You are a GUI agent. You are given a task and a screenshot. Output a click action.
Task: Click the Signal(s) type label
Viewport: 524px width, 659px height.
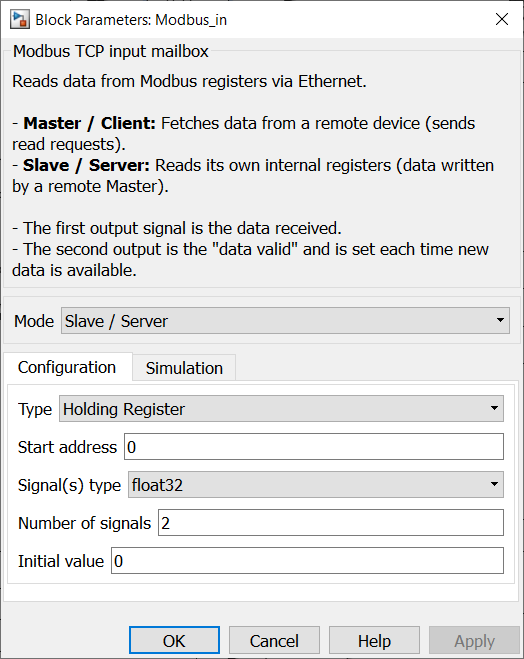pyautogui.click(x=69, y=485)
